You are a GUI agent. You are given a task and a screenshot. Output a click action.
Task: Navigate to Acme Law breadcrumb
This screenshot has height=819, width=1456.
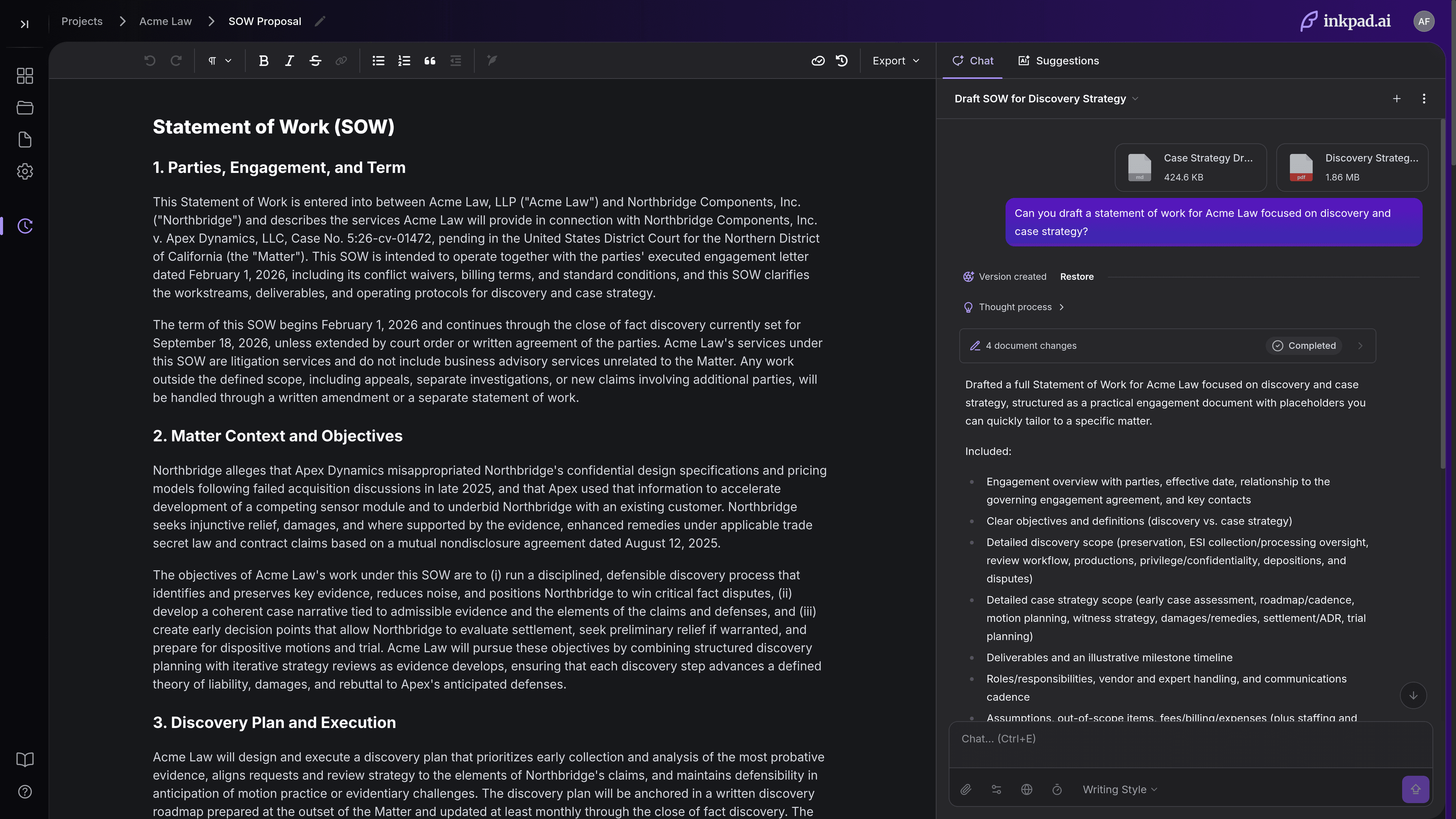pos(165,22)
